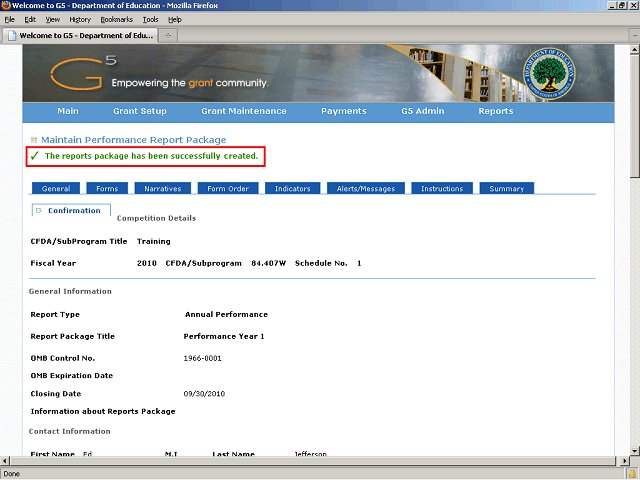Click the vertical scrollbar down arrow
This screenshot has height=480, width=640.
(x=635, y=451)
